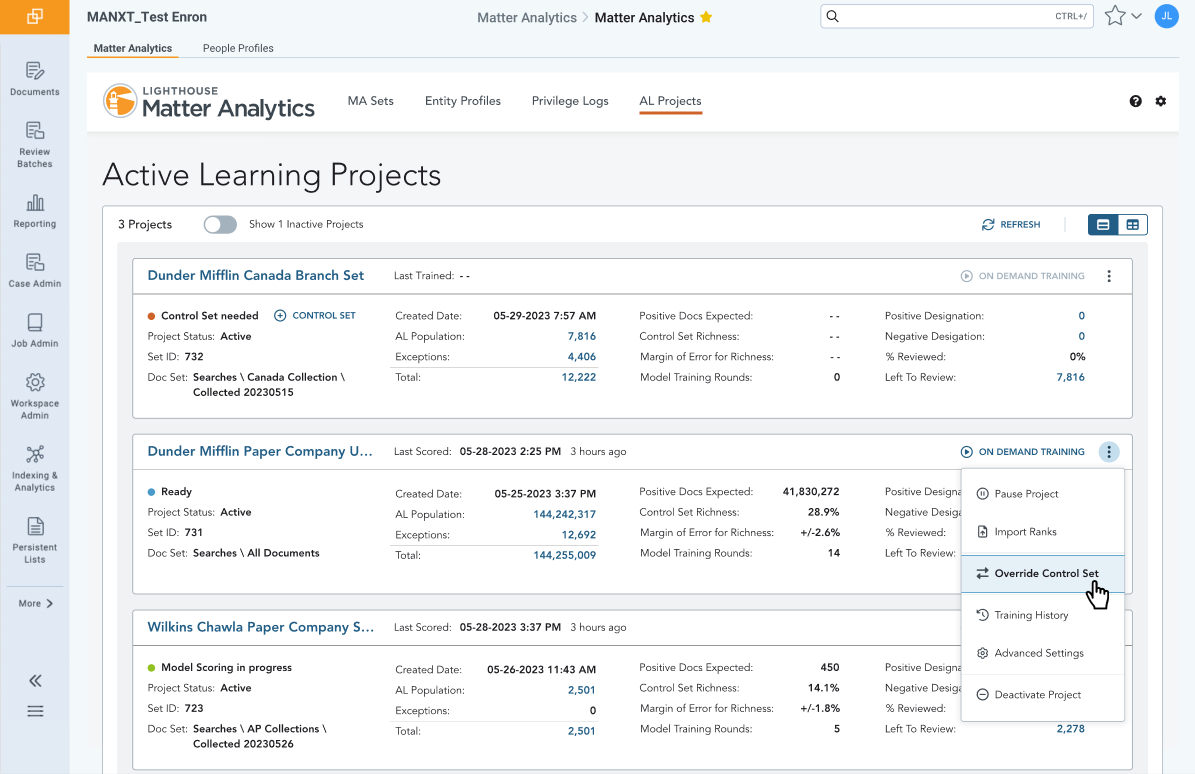Click the Lighthouse Matter Analytics logo
The height and width of the screenshot is (774, 1195).
[x=209, y=101]
